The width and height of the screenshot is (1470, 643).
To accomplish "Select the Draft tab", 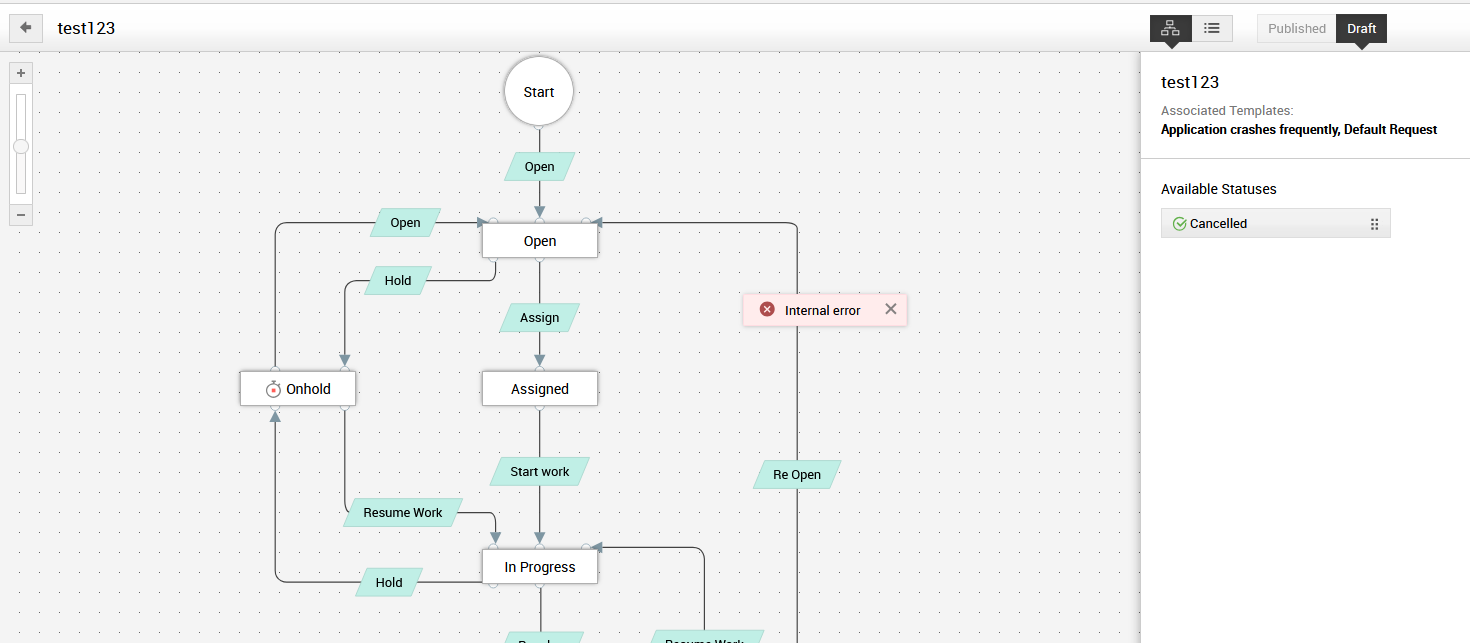I will [1361, 28].
